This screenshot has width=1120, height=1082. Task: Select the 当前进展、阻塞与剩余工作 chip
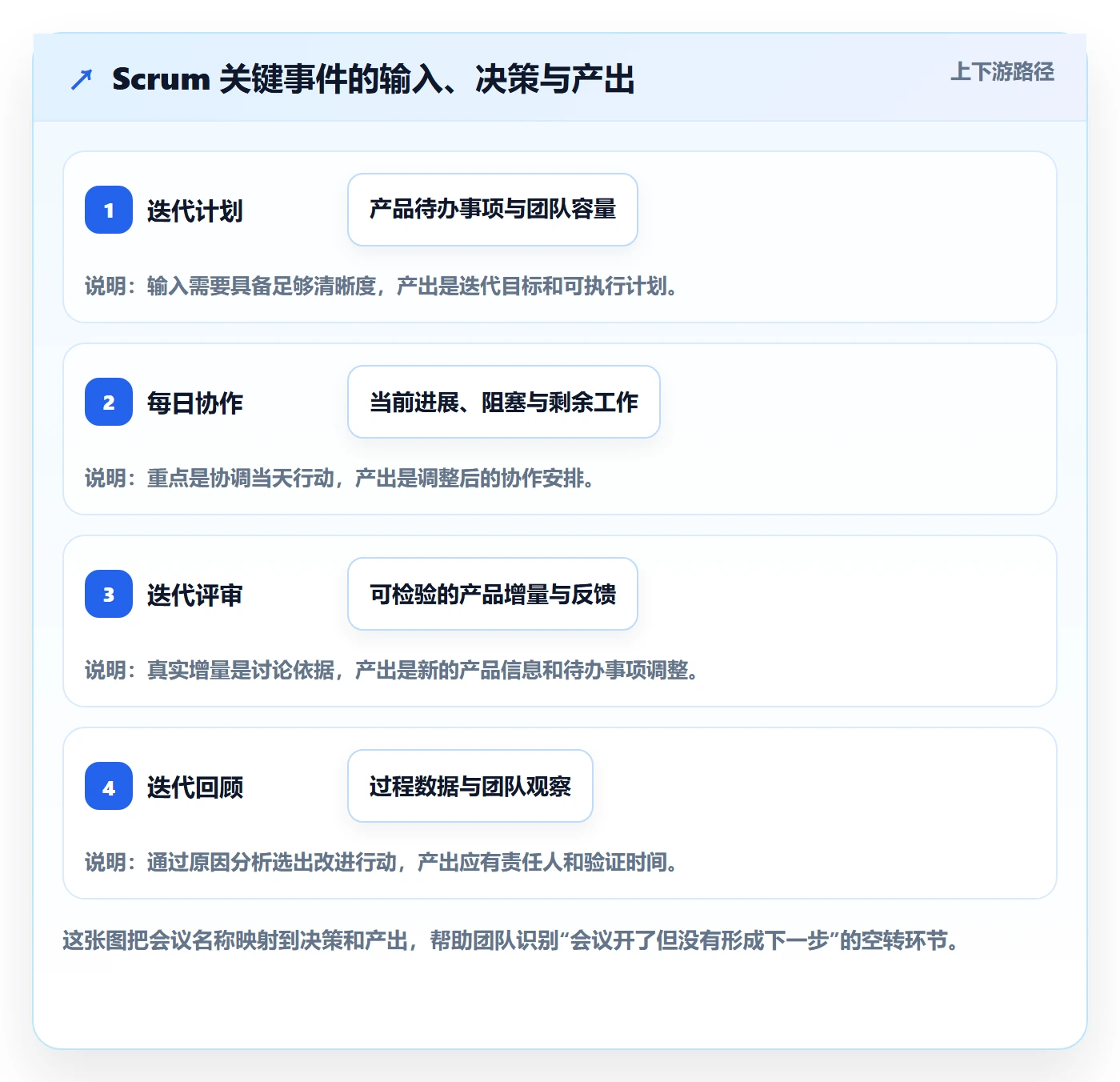point(504,402)
